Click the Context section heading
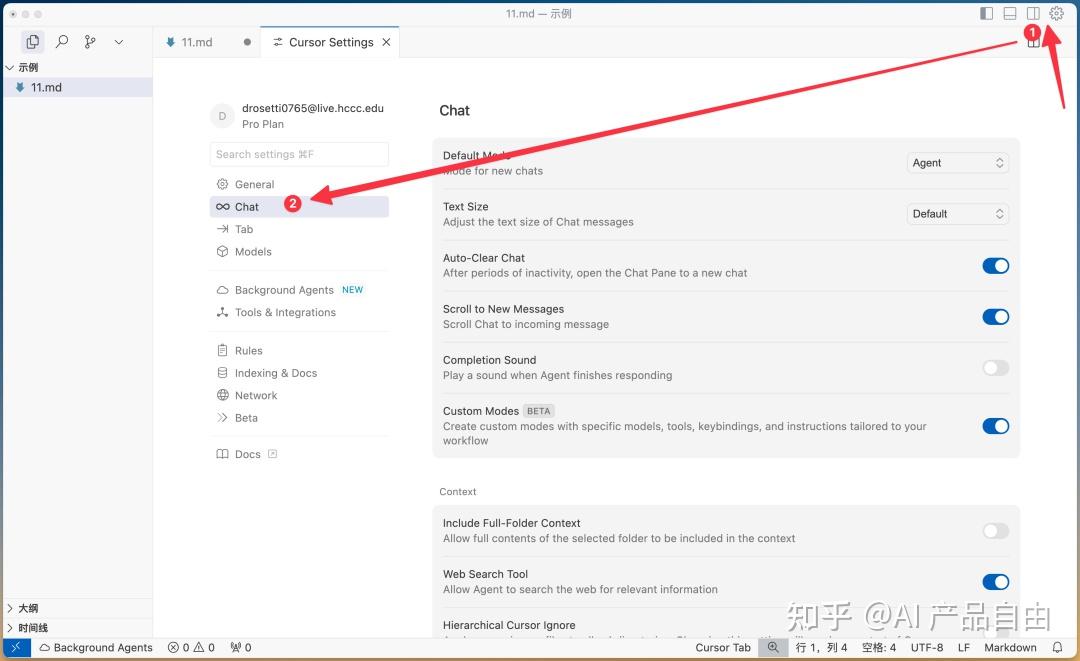 [x=457, y=492]
